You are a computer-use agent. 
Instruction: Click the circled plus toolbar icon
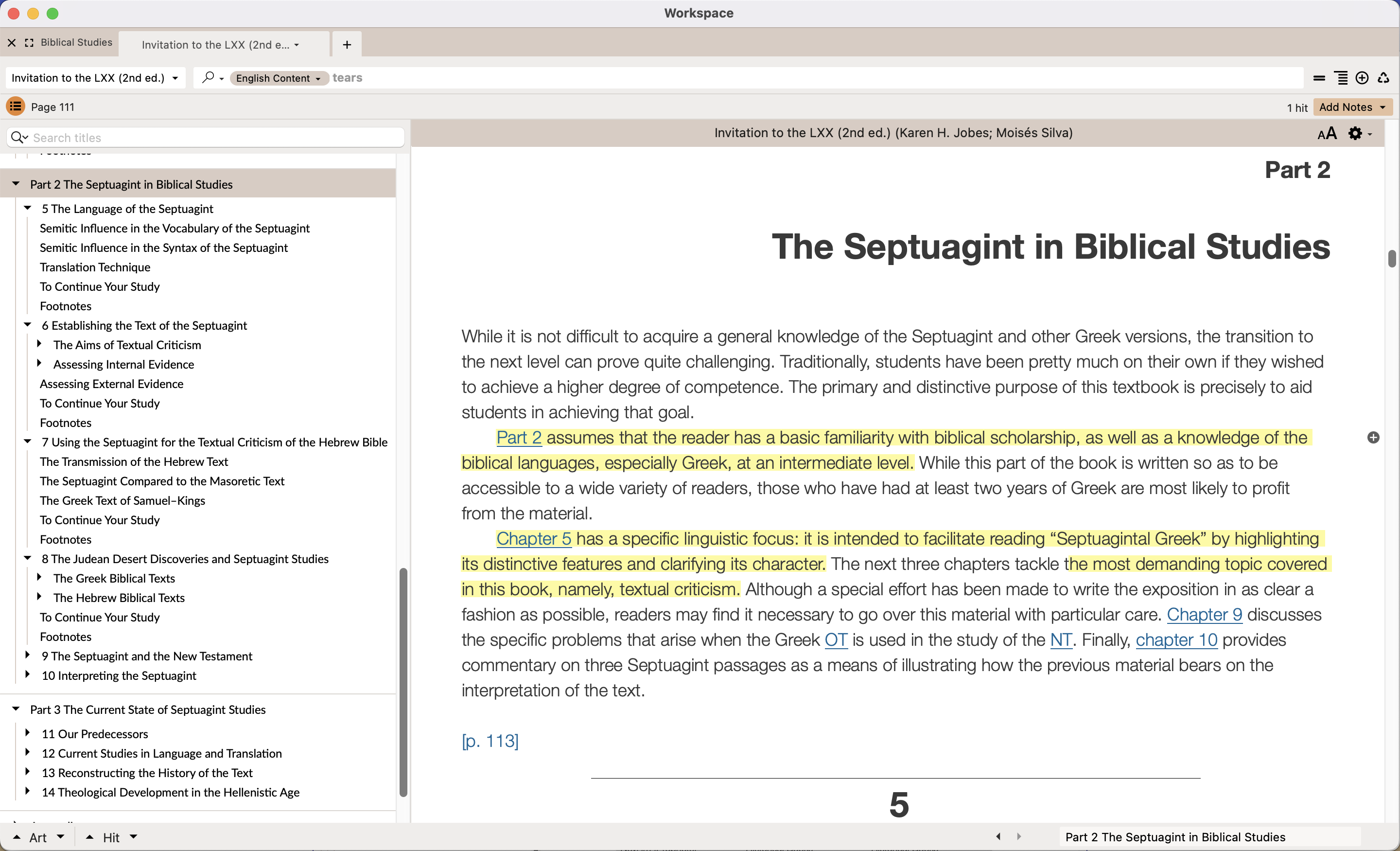[x=1362, y=78]
